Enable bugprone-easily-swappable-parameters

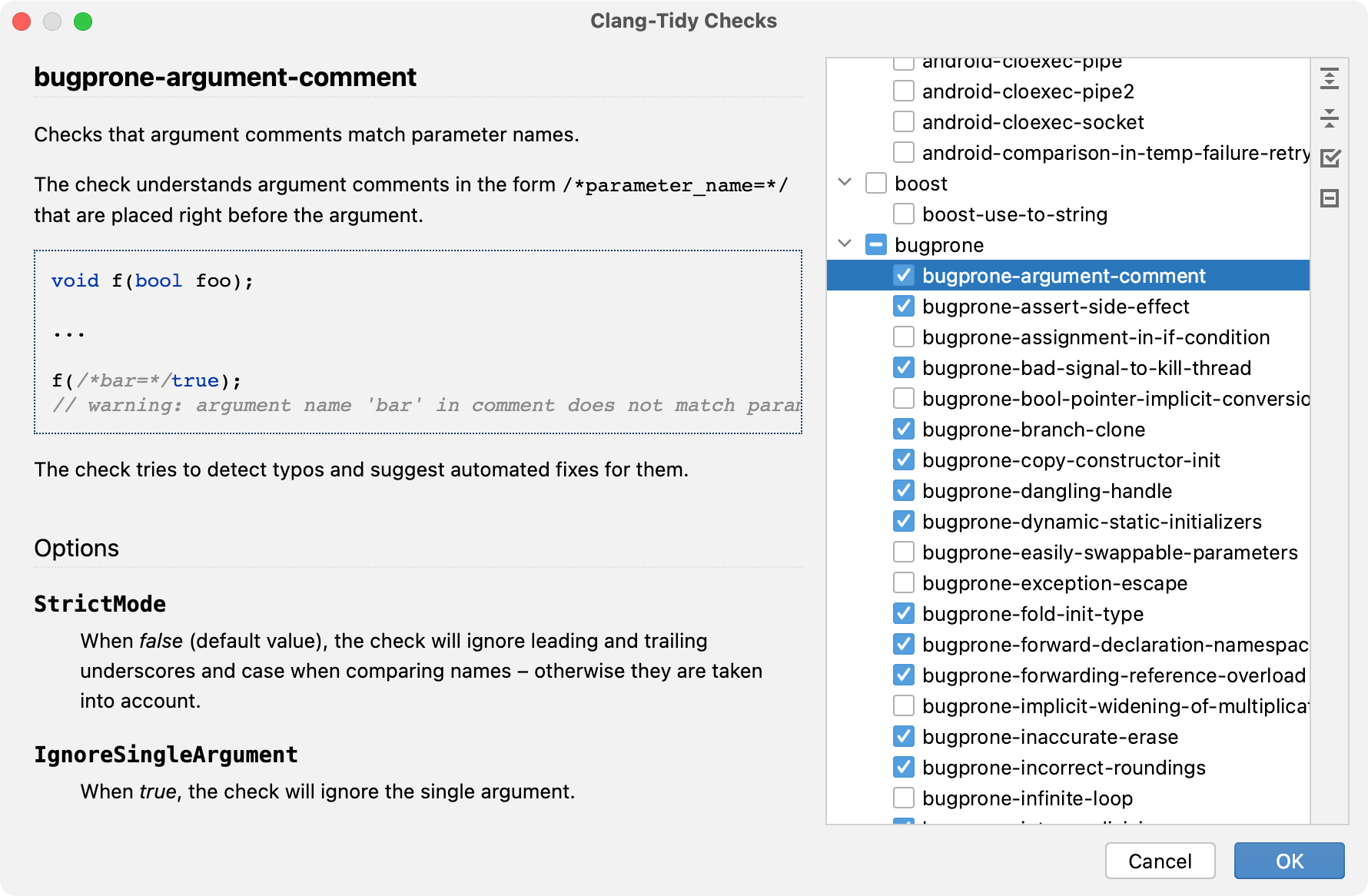(x=903, y=552)
